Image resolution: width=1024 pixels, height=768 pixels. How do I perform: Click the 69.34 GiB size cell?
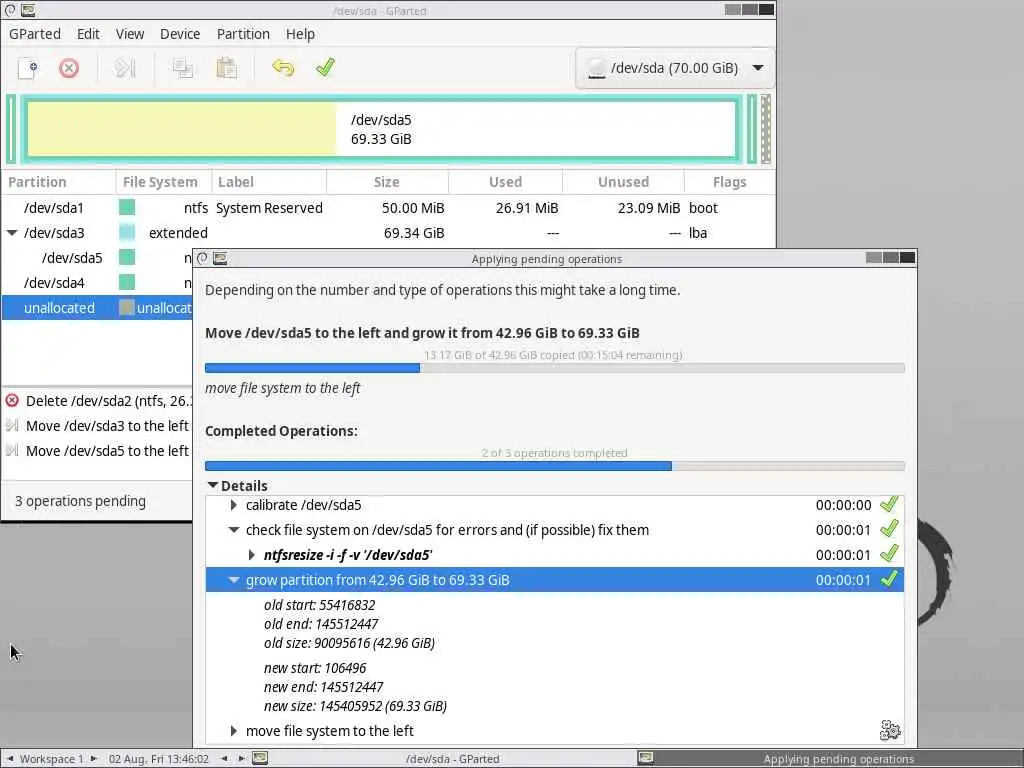click(x=414, y=233)
